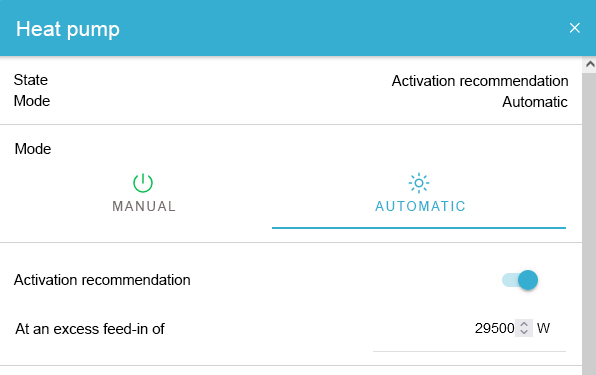This screenshot has height=375, width=596.
Task: Click the sun icon for Automatic mode
Action: [419, 183]
